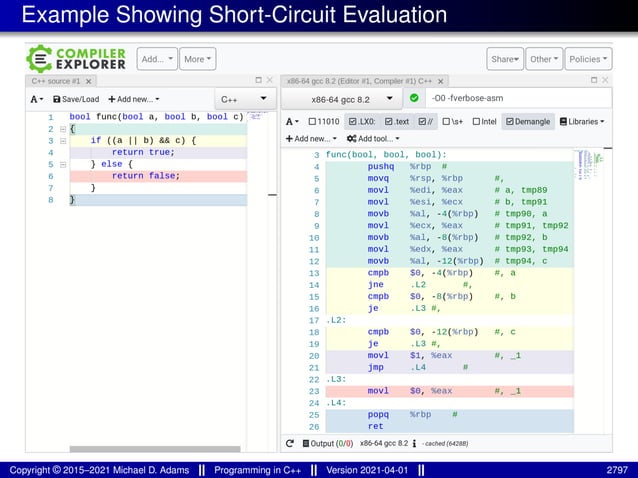Open Add new... menu in source editor

[x=133, y=99]
